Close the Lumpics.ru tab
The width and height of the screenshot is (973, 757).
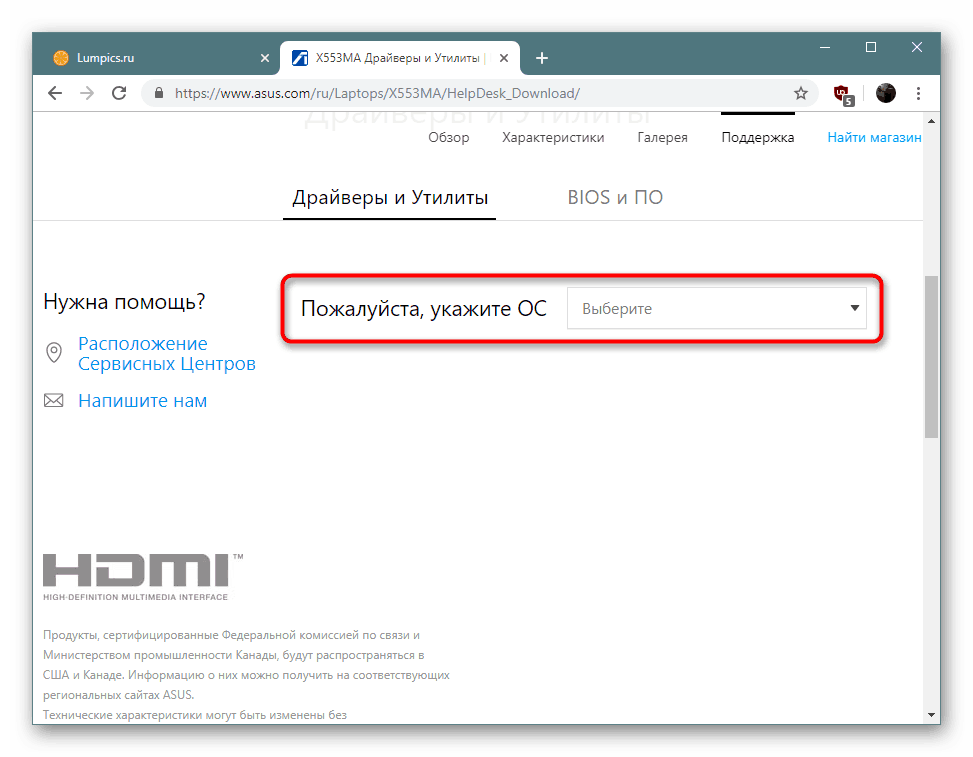[x=265, y=58]
